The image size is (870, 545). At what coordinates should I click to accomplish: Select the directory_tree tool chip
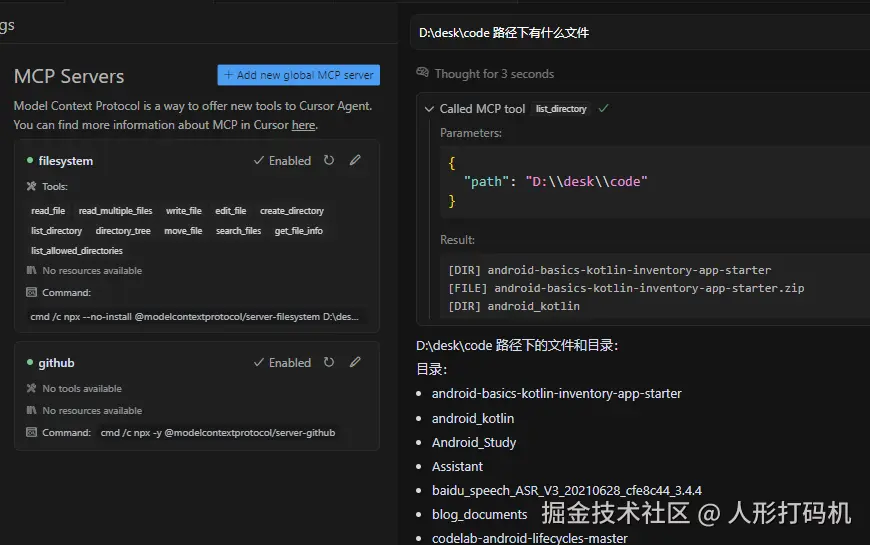[123, 231]
